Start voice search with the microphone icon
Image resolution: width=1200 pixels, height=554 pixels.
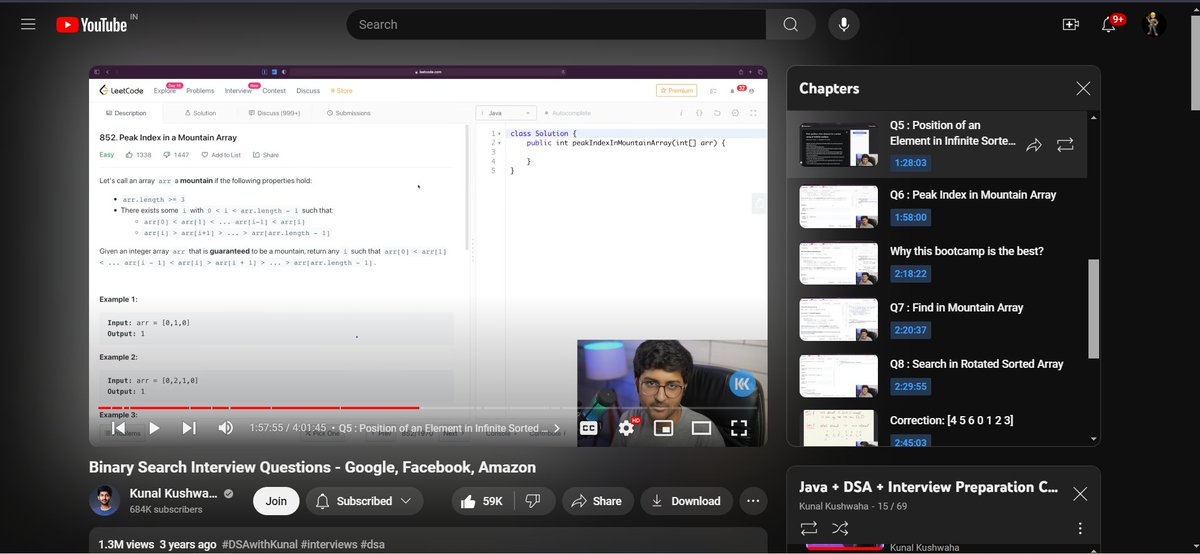click(844, 24)
